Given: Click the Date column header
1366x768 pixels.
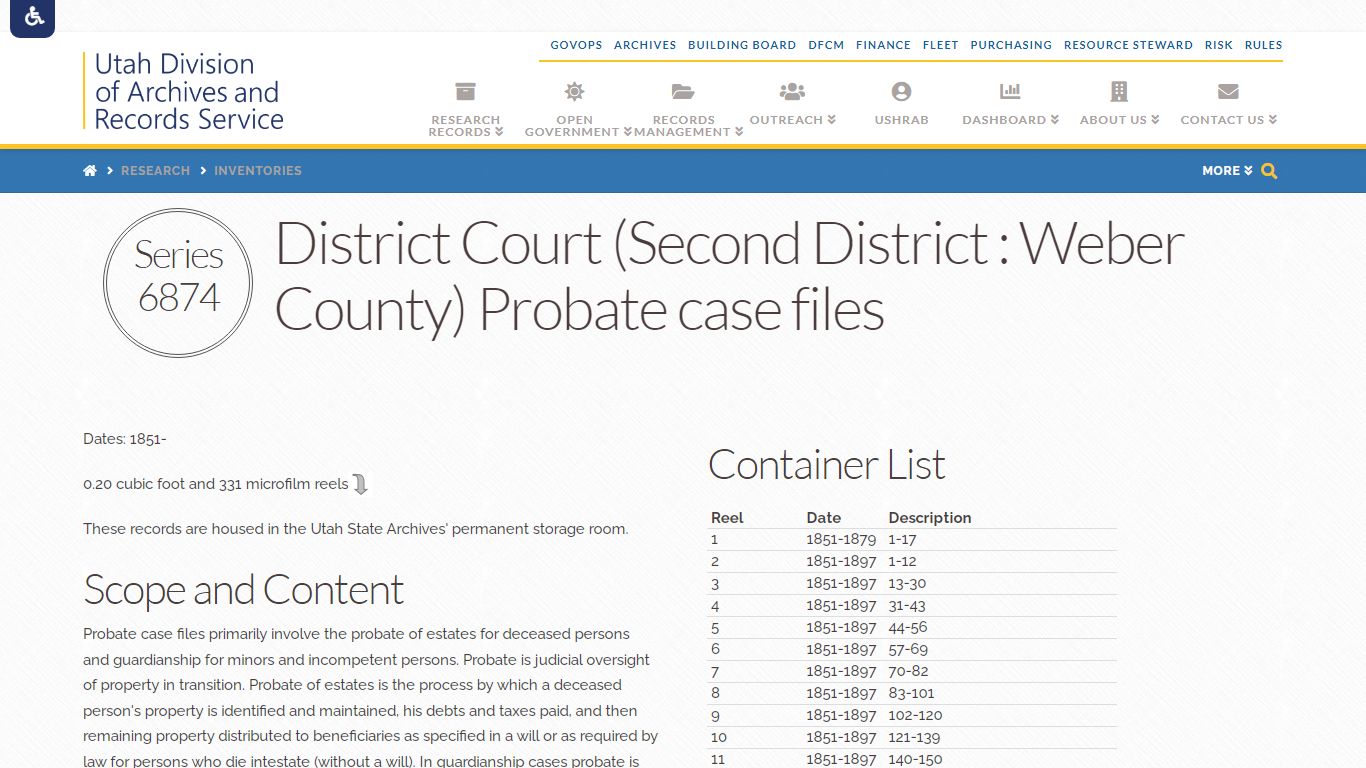Looking at the screenshot, I should tap(824, 518).
